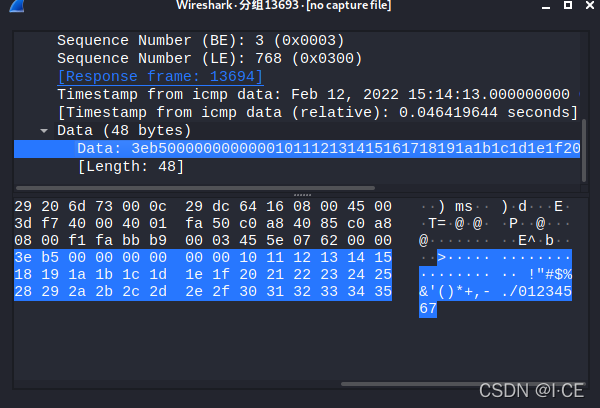600x408 pixels.
Task: Click ASCII text '67' in the byte view
Action: coord(428,308)
